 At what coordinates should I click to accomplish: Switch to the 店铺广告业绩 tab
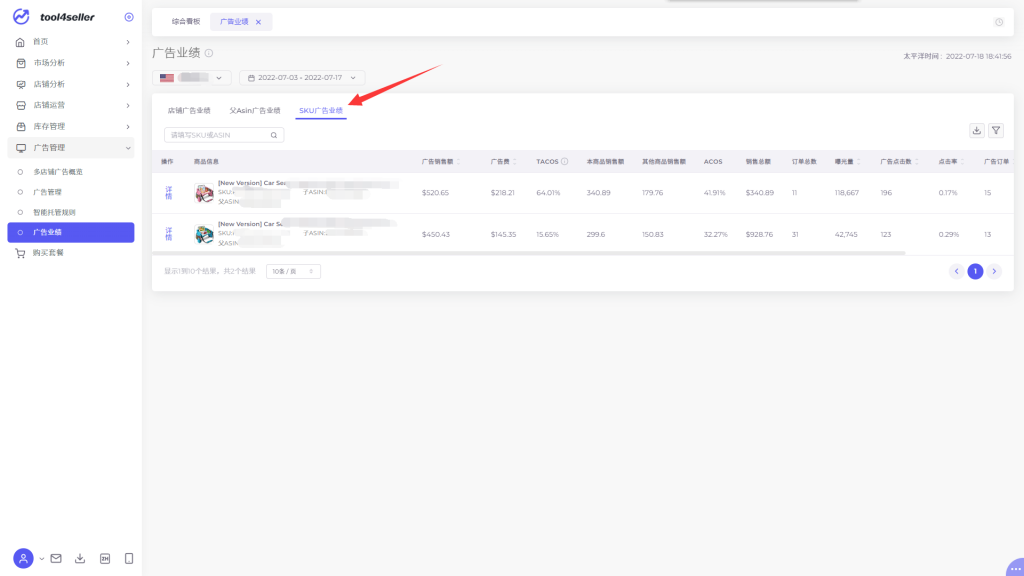(189, 110)
